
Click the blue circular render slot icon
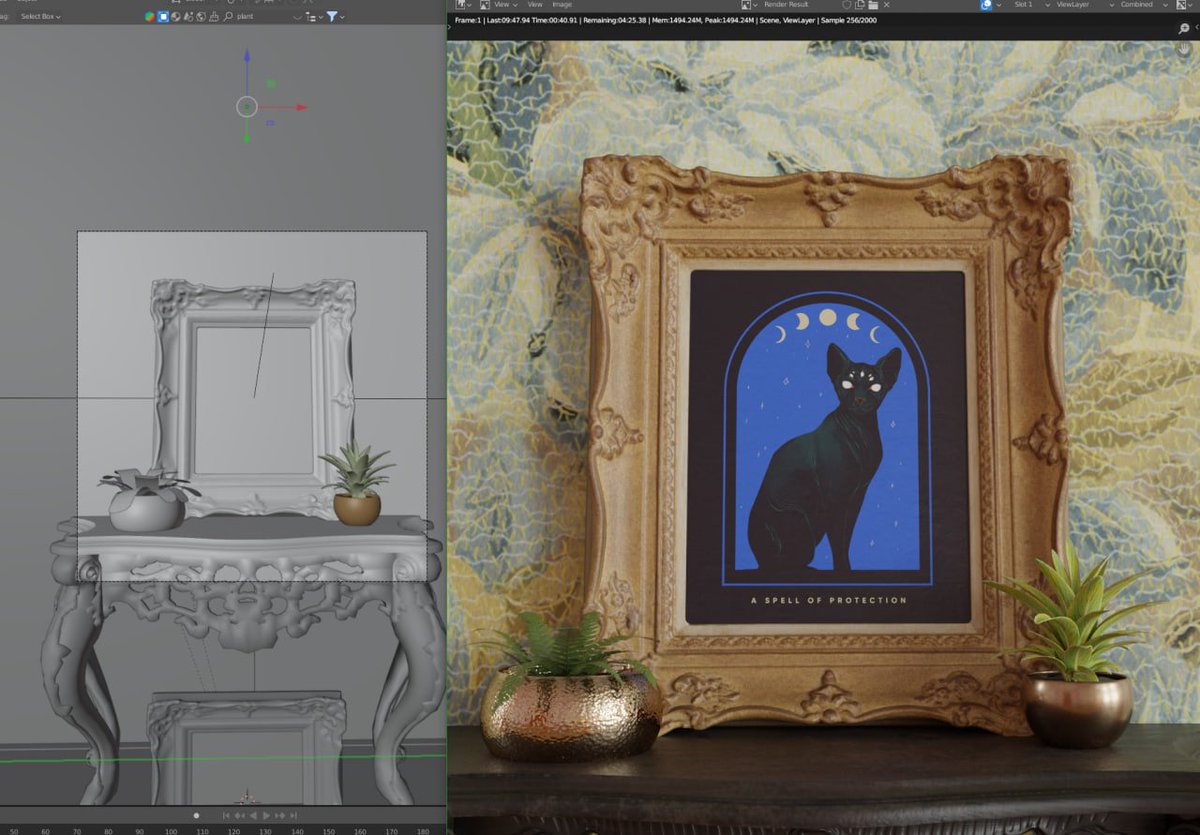click(986, 5)
